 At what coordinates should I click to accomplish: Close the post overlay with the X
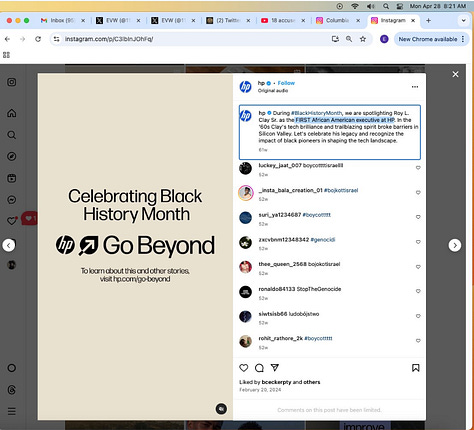(x=455, y=74)
